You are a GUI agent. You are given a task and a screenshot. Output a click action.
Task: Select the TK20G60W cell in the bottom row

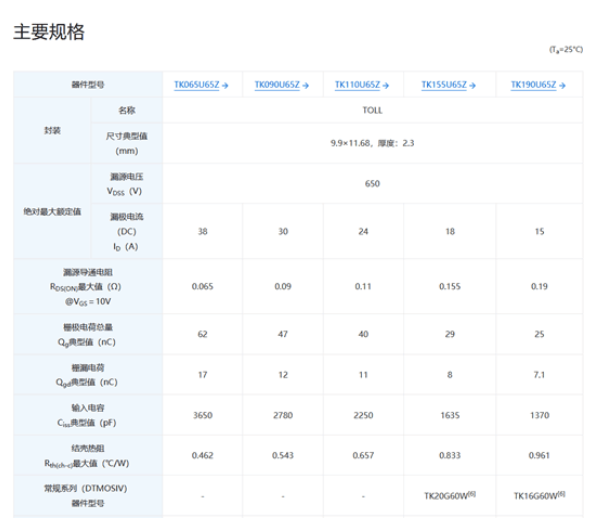pos(450,495)
